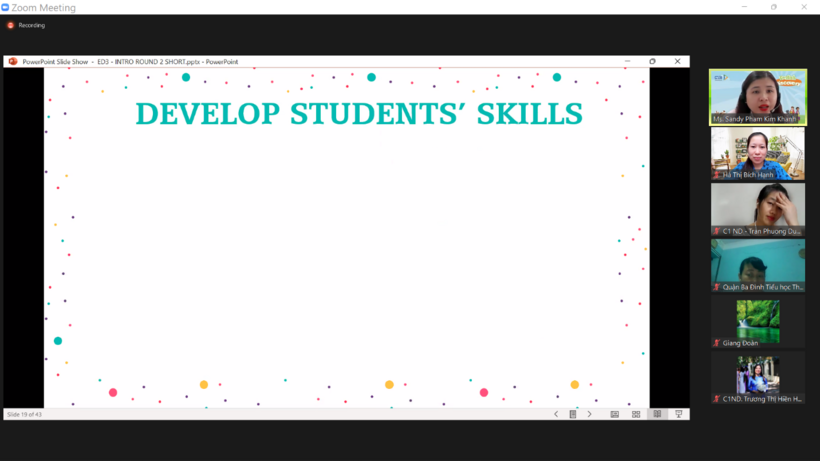Select Ha Thi Bich Hanh's video tile
The image size is (820, 461).
757,153
